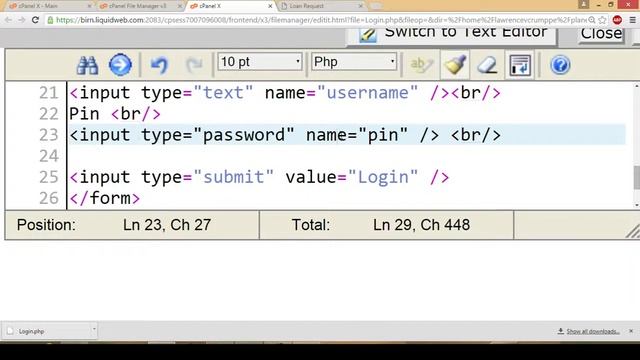Switch to the cPanel X - Main tab
Viewport: 640px width, 360px height.
pos(48,6)
